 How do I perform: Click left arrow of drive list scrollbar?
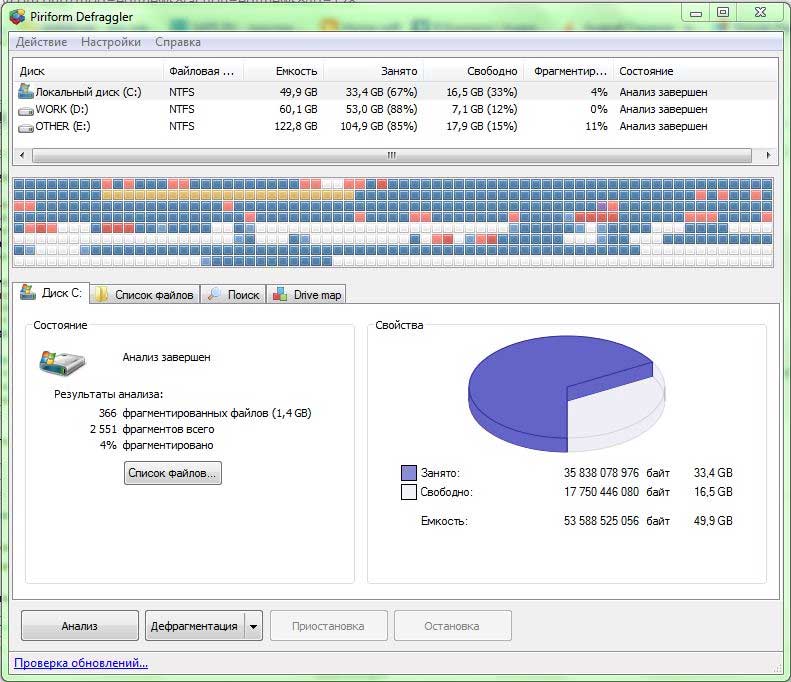pyautogui.click(x=22, y=155)
